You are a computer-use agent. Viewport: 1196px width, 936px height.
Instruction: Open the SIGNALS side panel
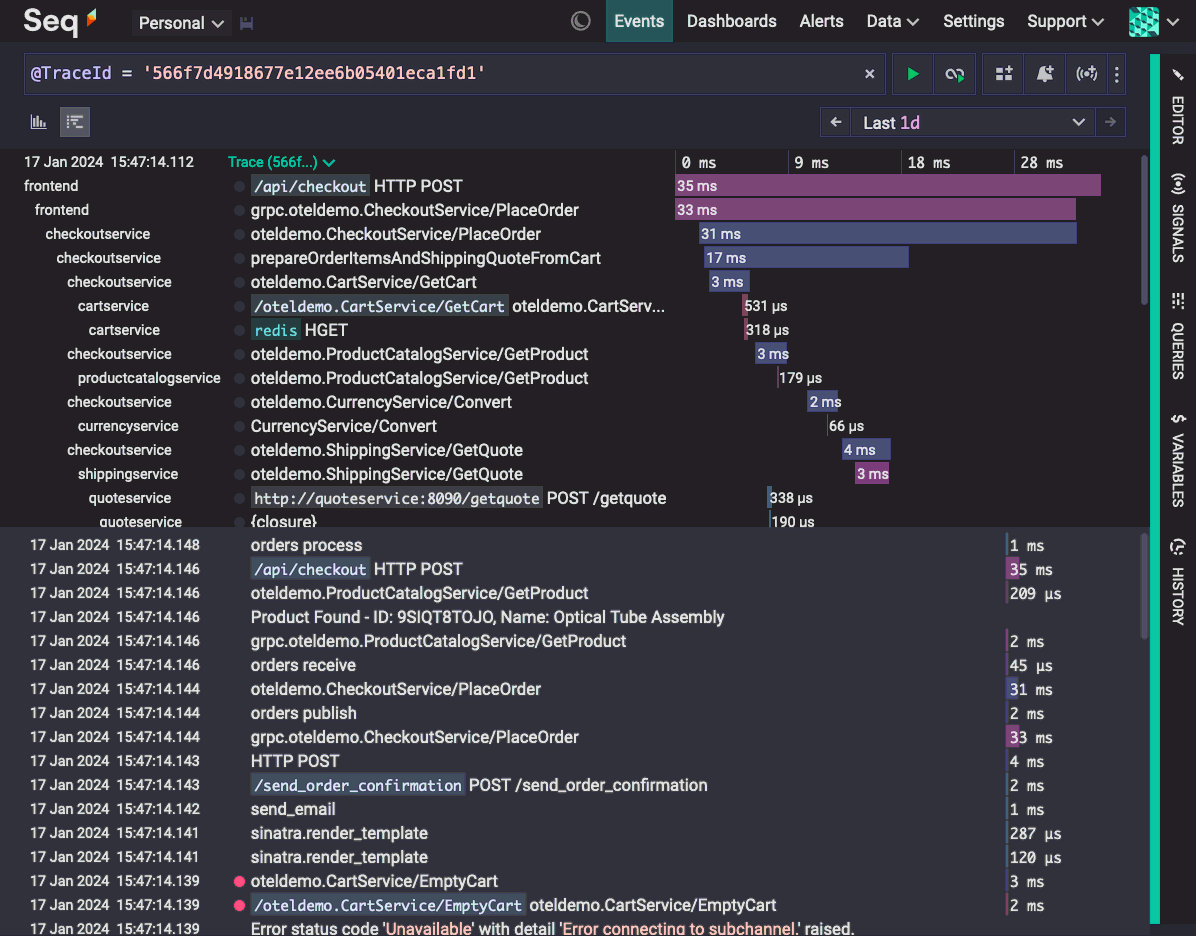pyautogui.click(x=1178, y=218)
